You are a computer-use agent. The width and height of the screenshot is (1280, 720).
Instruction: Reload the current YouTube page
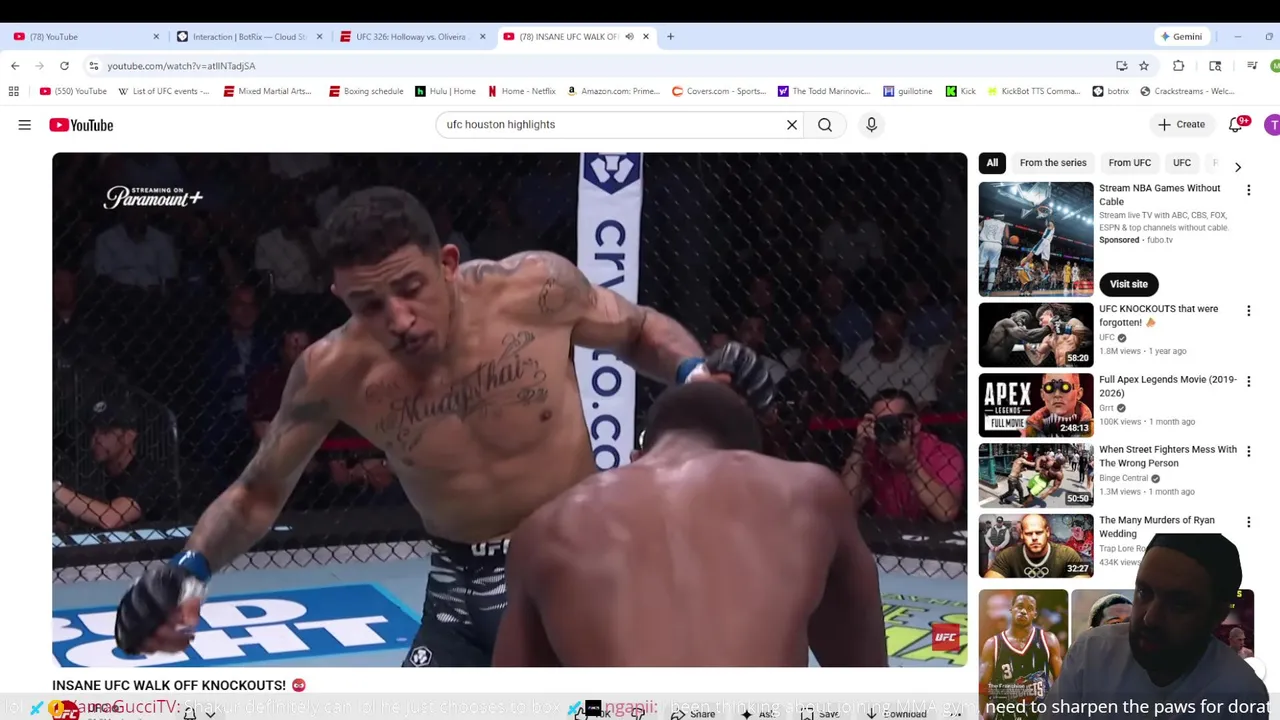(64, 66)
